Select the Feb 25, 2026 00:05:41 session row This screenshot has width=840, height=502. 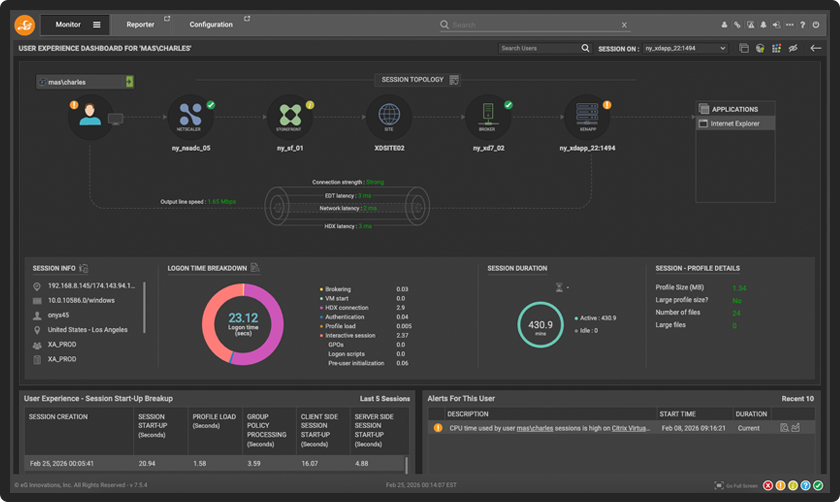tap(215, 463)
